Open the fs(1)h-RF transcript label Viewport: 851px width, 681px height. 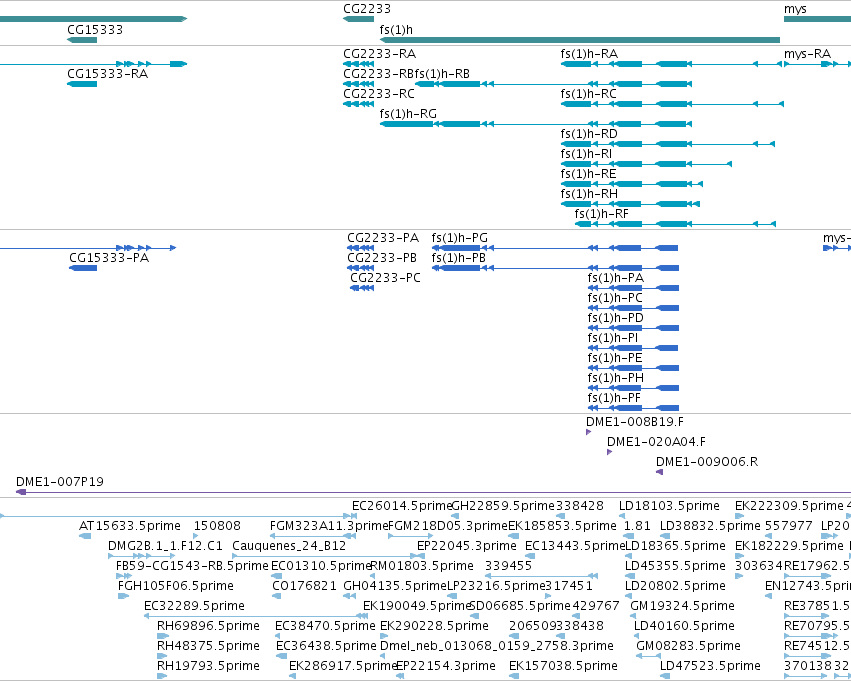pos(602,214)
